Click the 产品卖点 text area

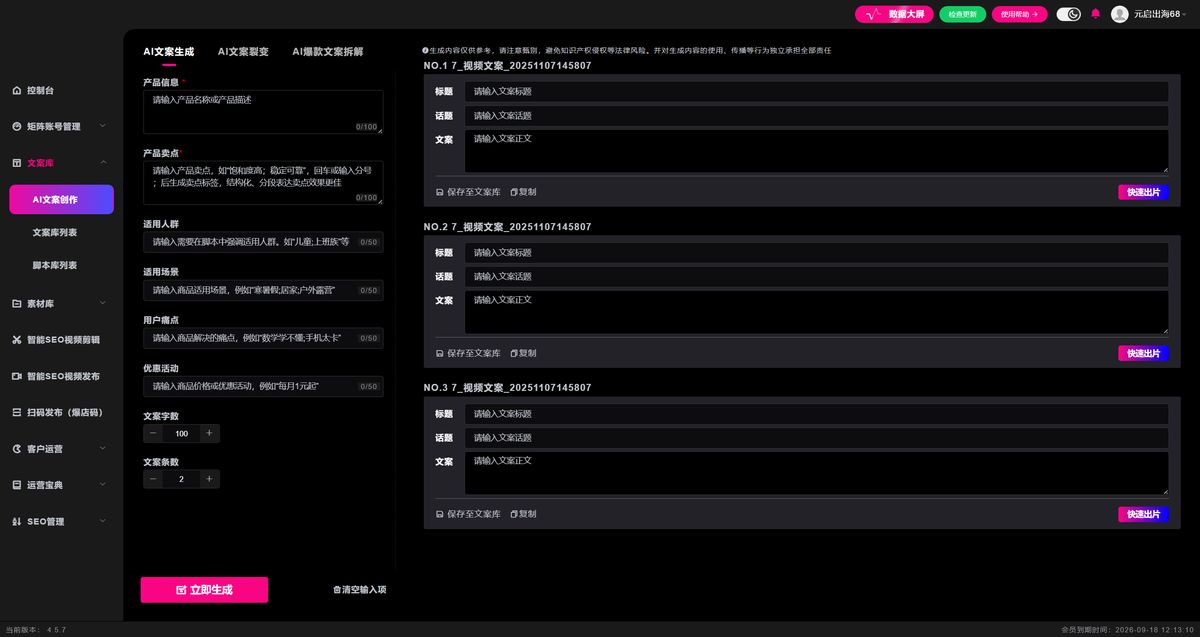click(263, 183)
